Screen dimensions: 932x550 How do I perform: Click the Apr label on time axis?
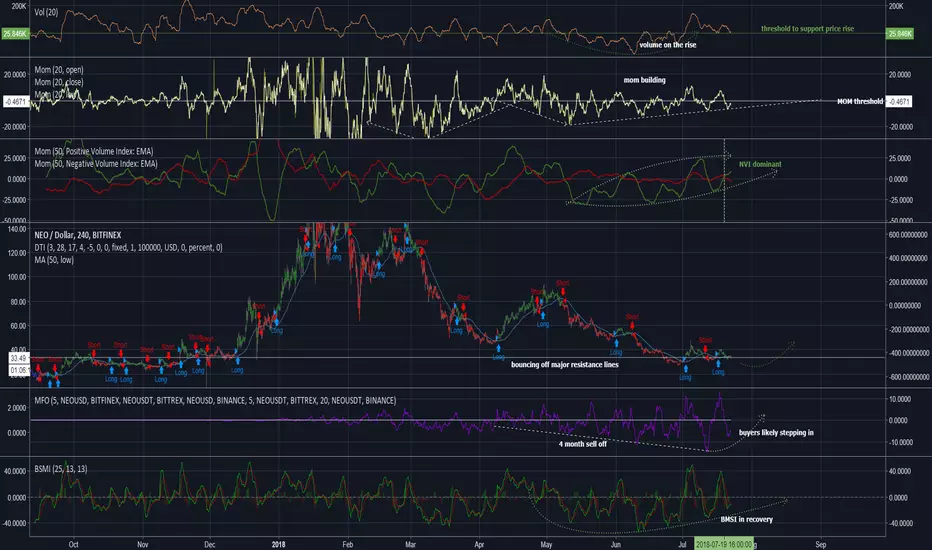coord(479,544)
